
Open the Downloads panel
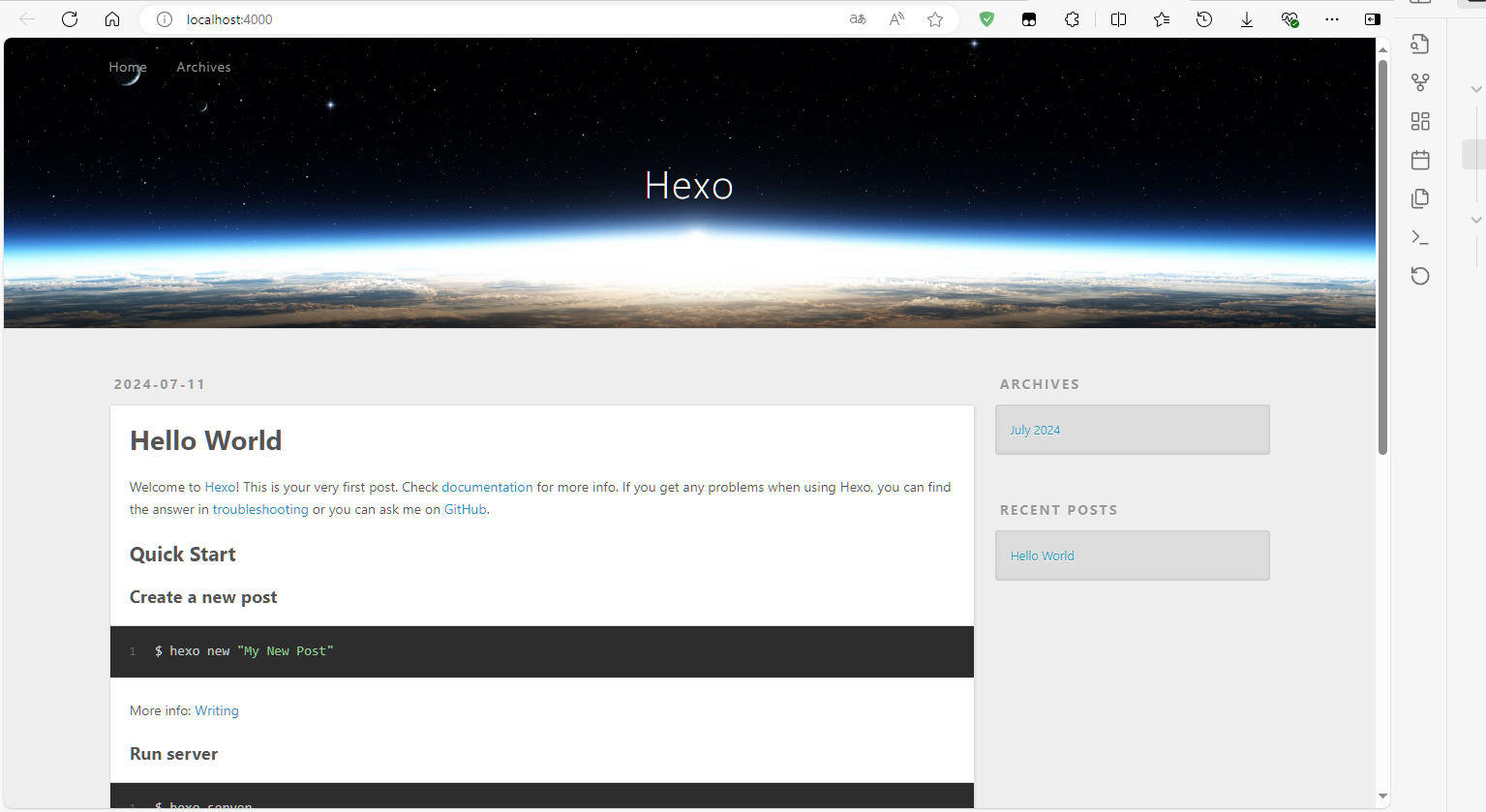(x=1247, y=19)
